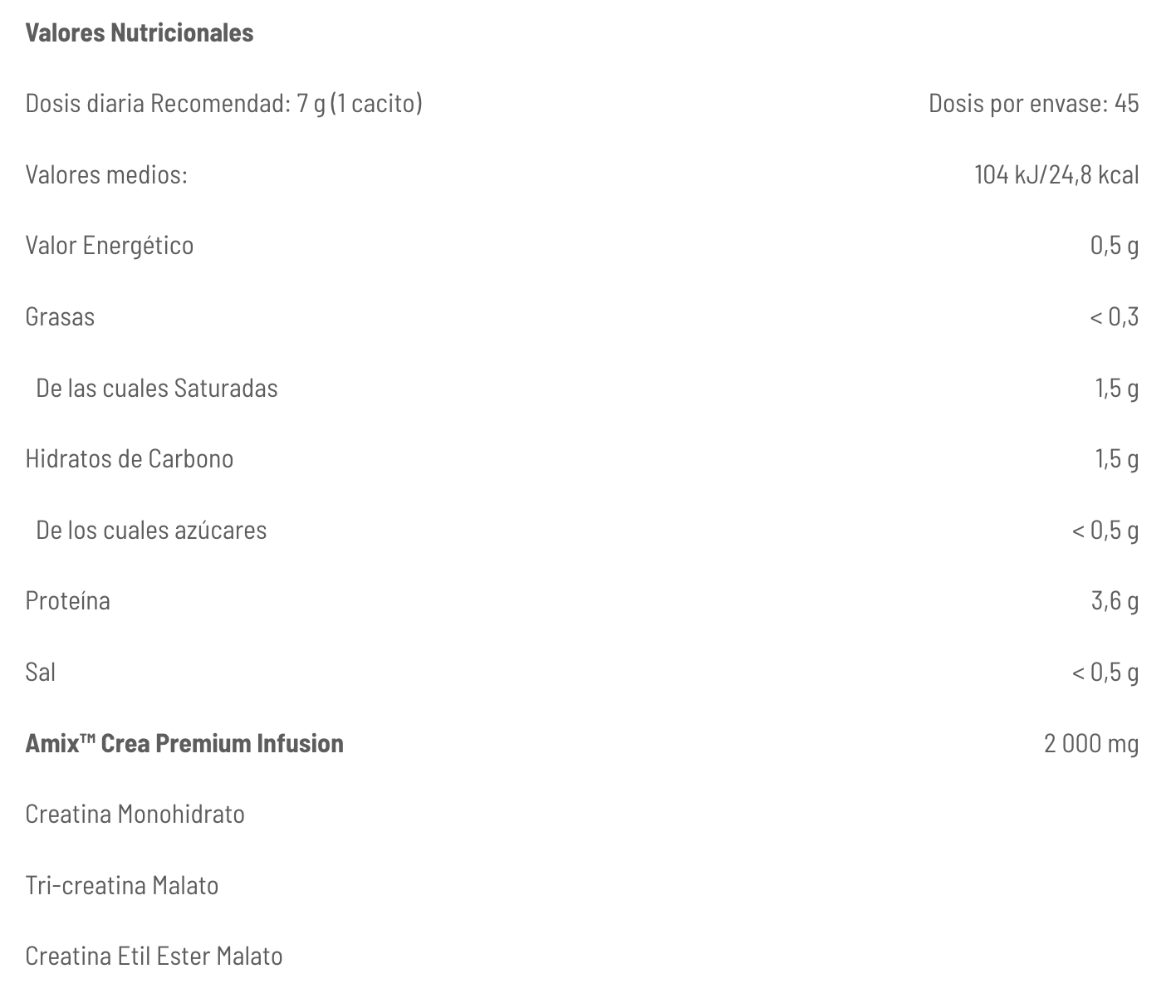
Task: Click the Hidratos de Carbono label
Action: (x=130, y=459)
